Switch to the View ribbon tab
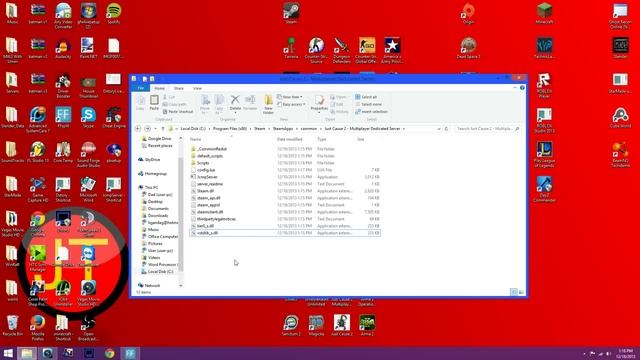The height and width of the screenshot is (360, 640). coord(197,88)
